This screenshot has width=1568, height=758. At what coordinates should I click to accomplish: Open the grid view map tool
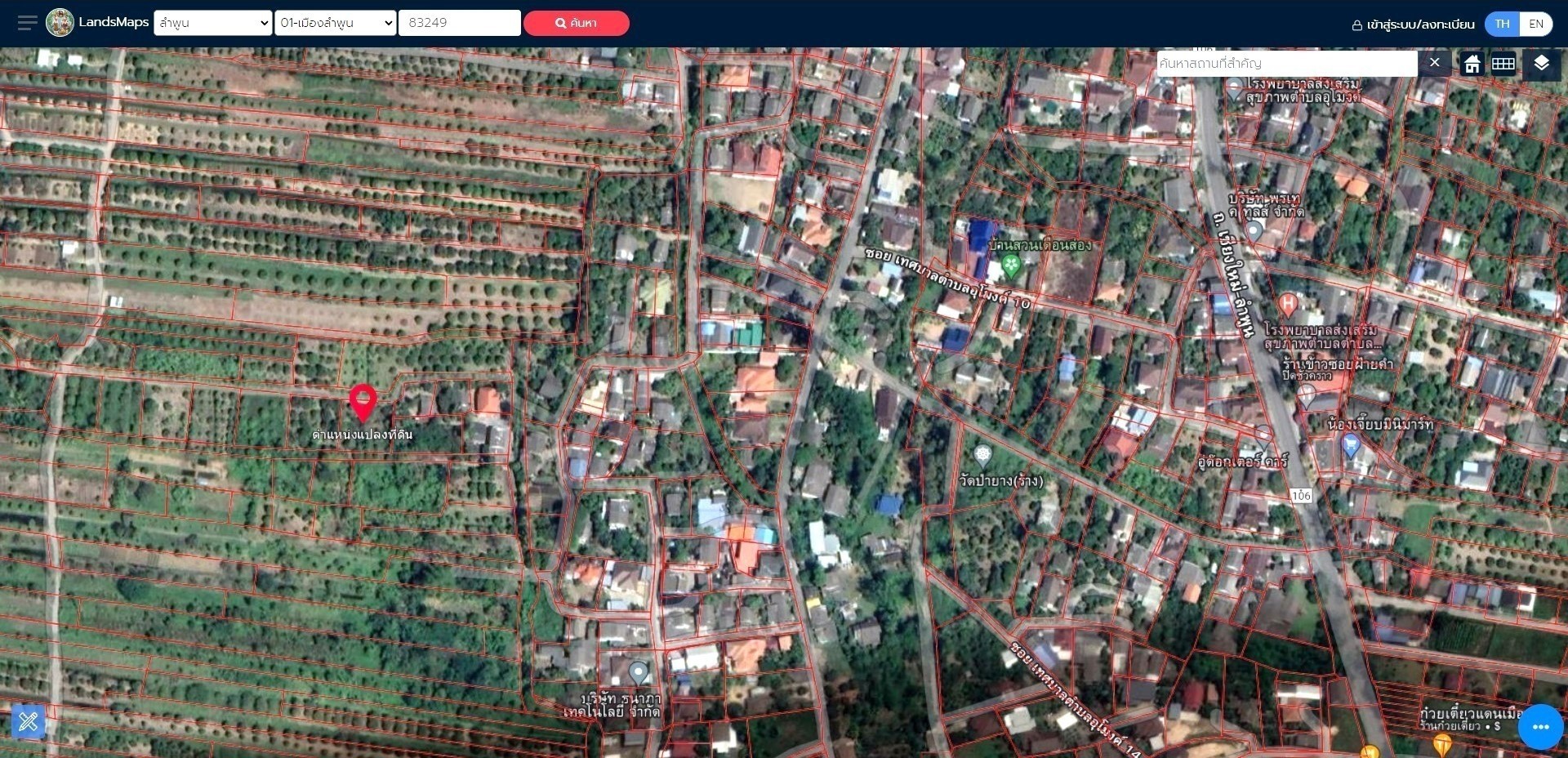pyautogui.click(x=1503, y=64)
